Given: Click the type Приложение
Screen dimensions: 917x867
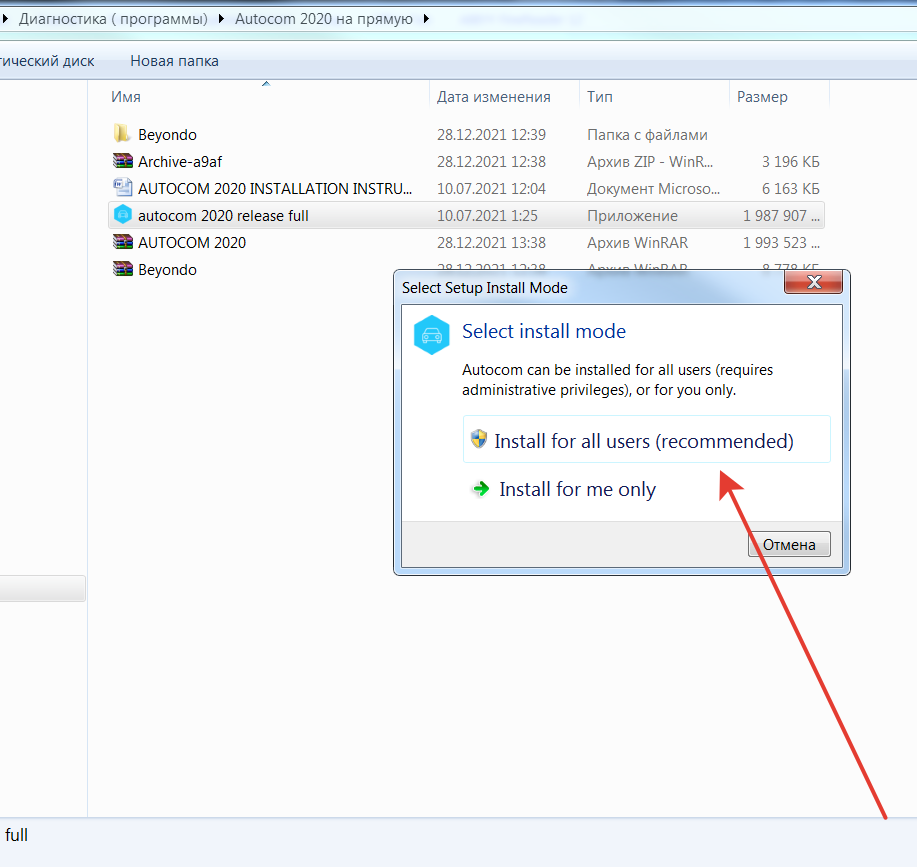Looking at the screenshot, I should click(x=632, y=216).
